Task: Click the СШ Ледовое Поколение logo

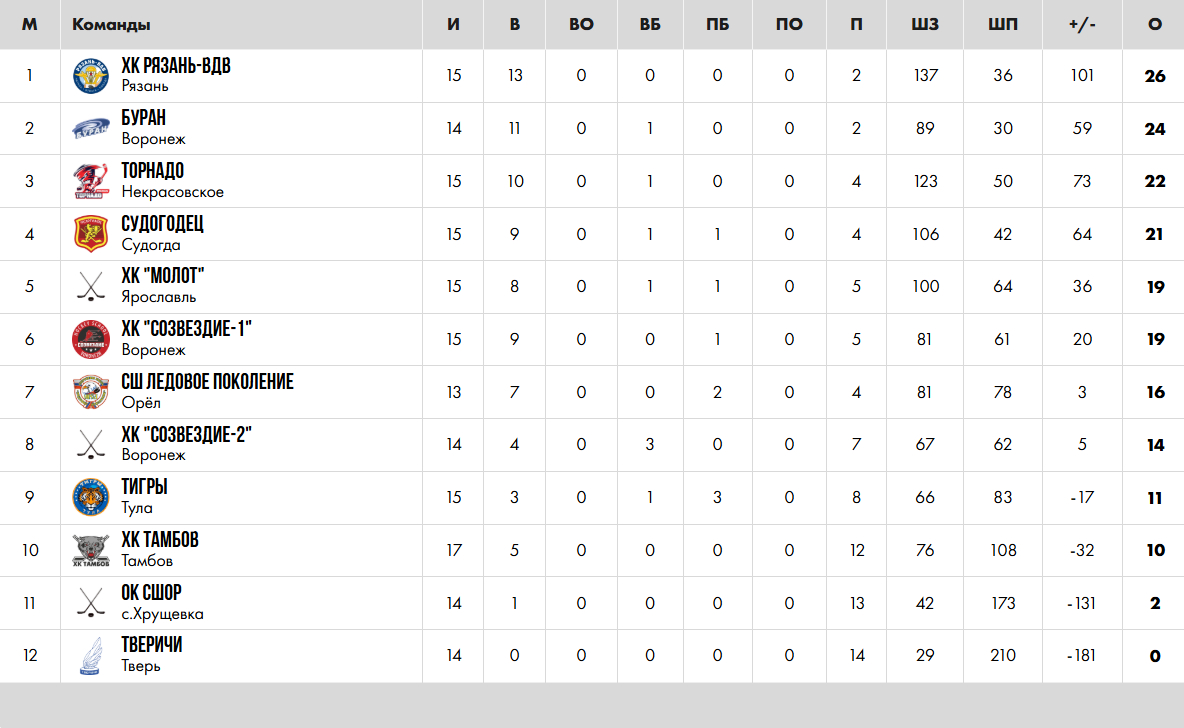Action: coord(91,392)
